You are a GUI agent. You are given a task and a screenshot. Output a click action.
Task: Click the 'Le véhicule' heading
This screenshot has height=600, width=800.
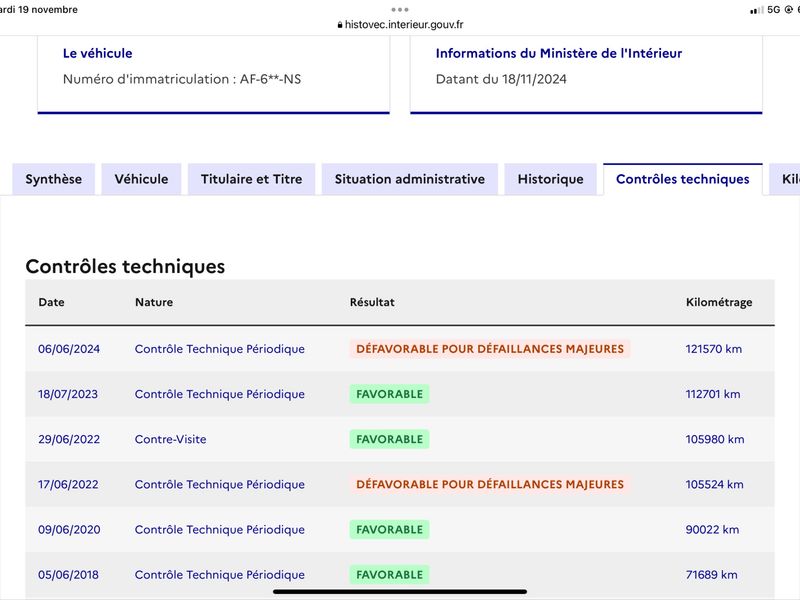(x=97, y=53)
